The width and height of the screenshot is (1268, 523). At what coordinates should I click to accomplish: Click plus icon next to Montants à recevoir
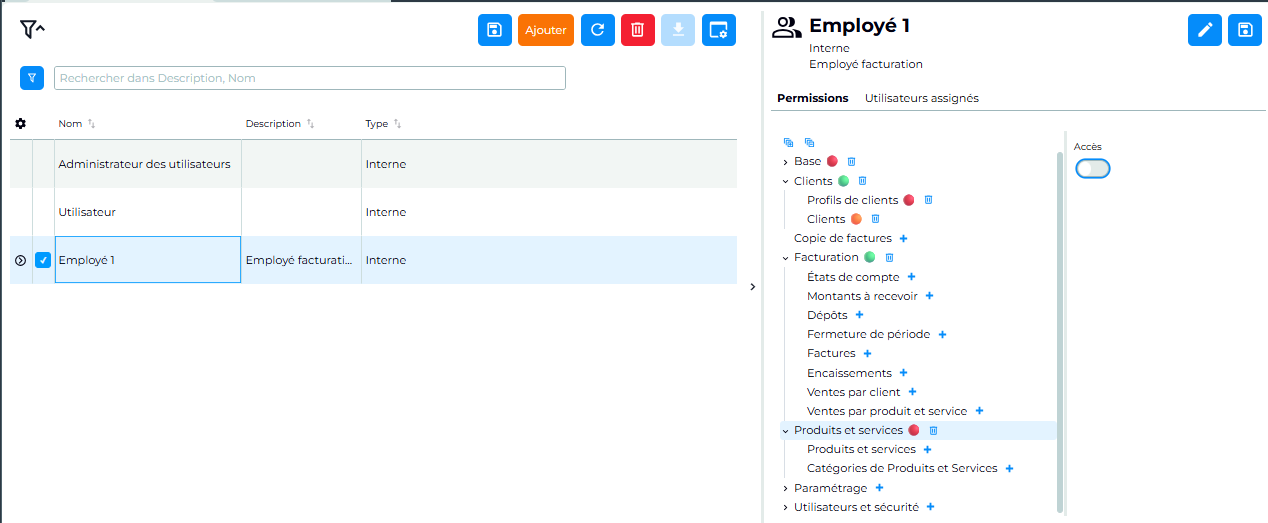929,296
